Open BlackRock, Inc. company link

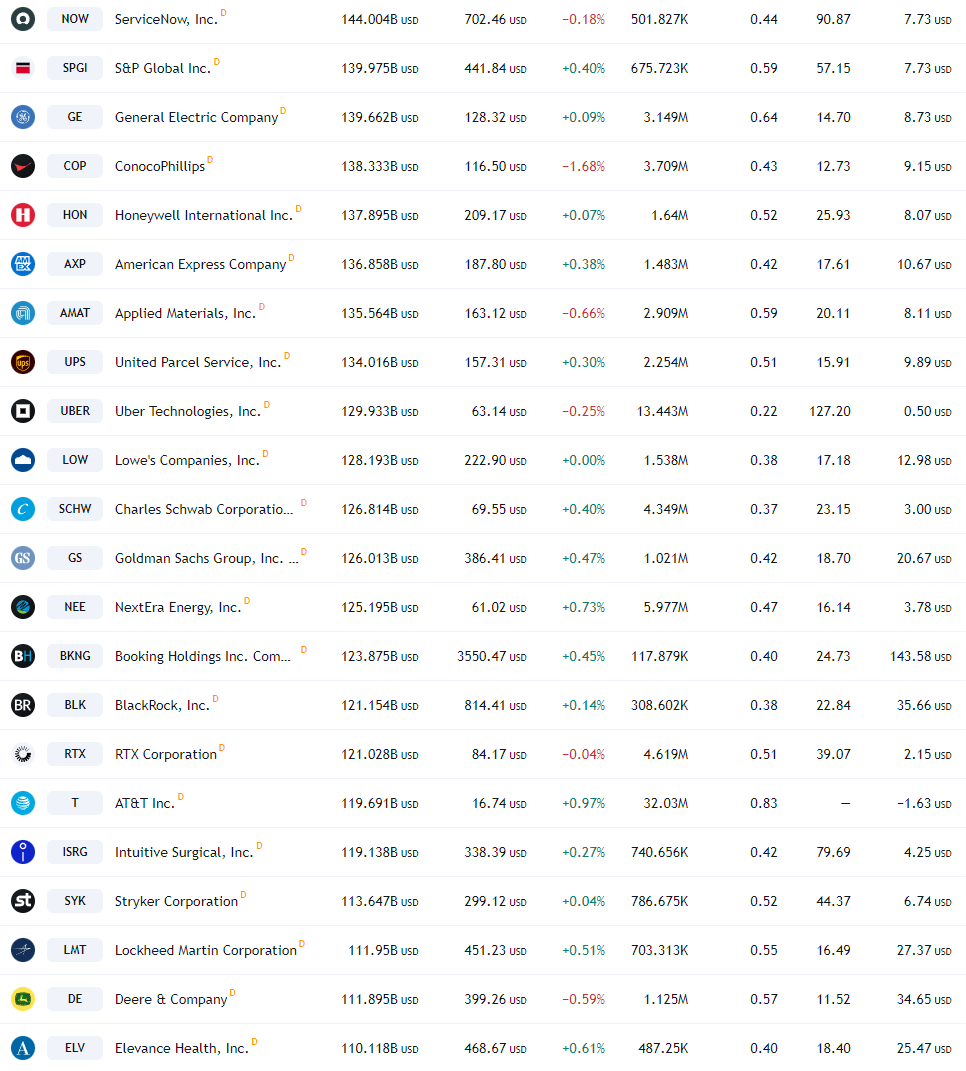click(x=162, y=705)
